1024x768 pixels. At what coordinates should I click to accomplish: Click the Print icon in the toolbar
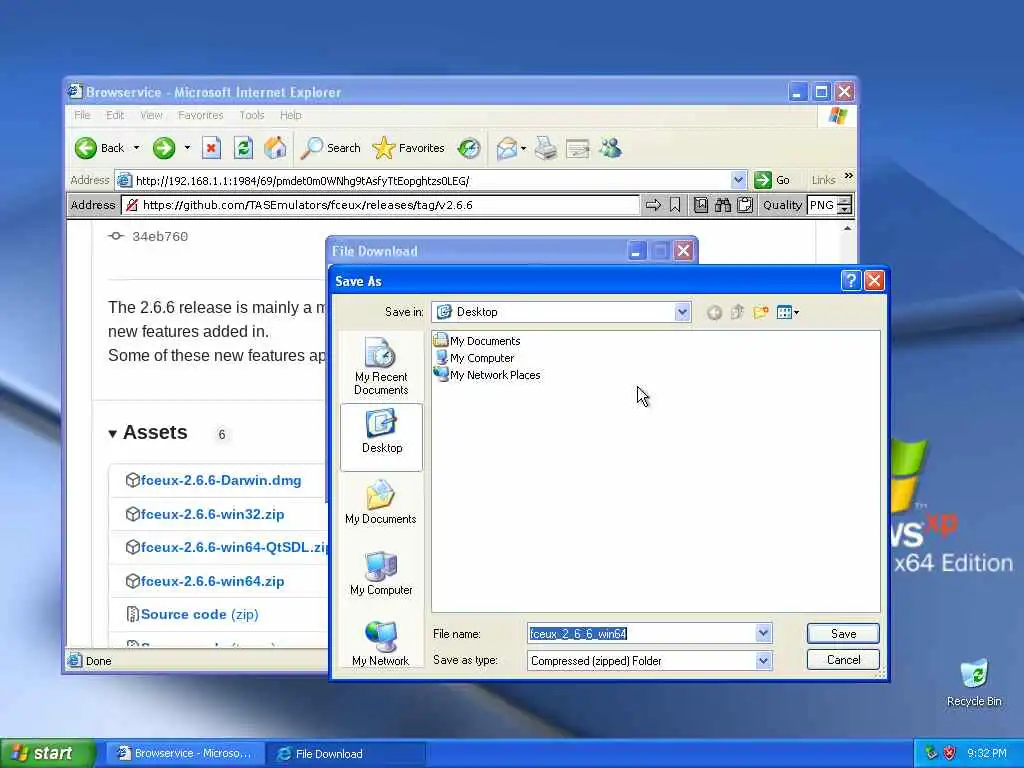(x=546, y=148)
